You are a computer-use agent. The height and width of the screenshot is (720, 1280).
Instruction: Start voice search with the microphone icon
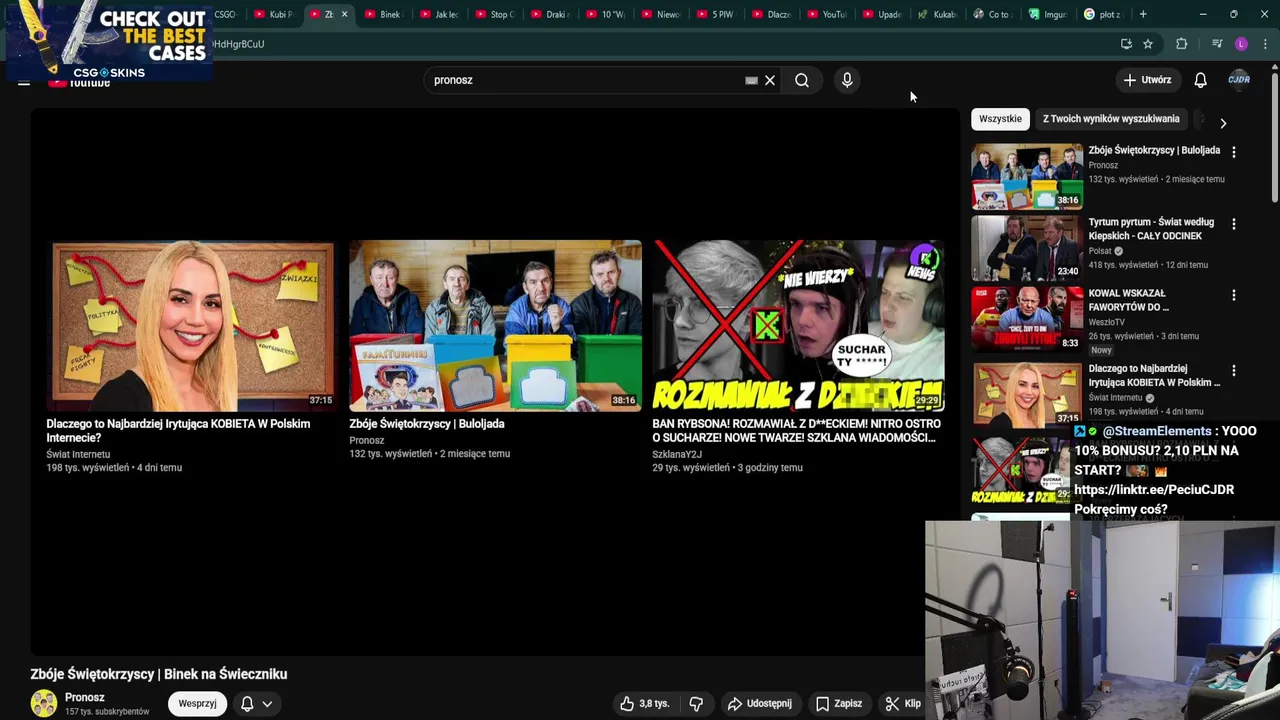847,80
